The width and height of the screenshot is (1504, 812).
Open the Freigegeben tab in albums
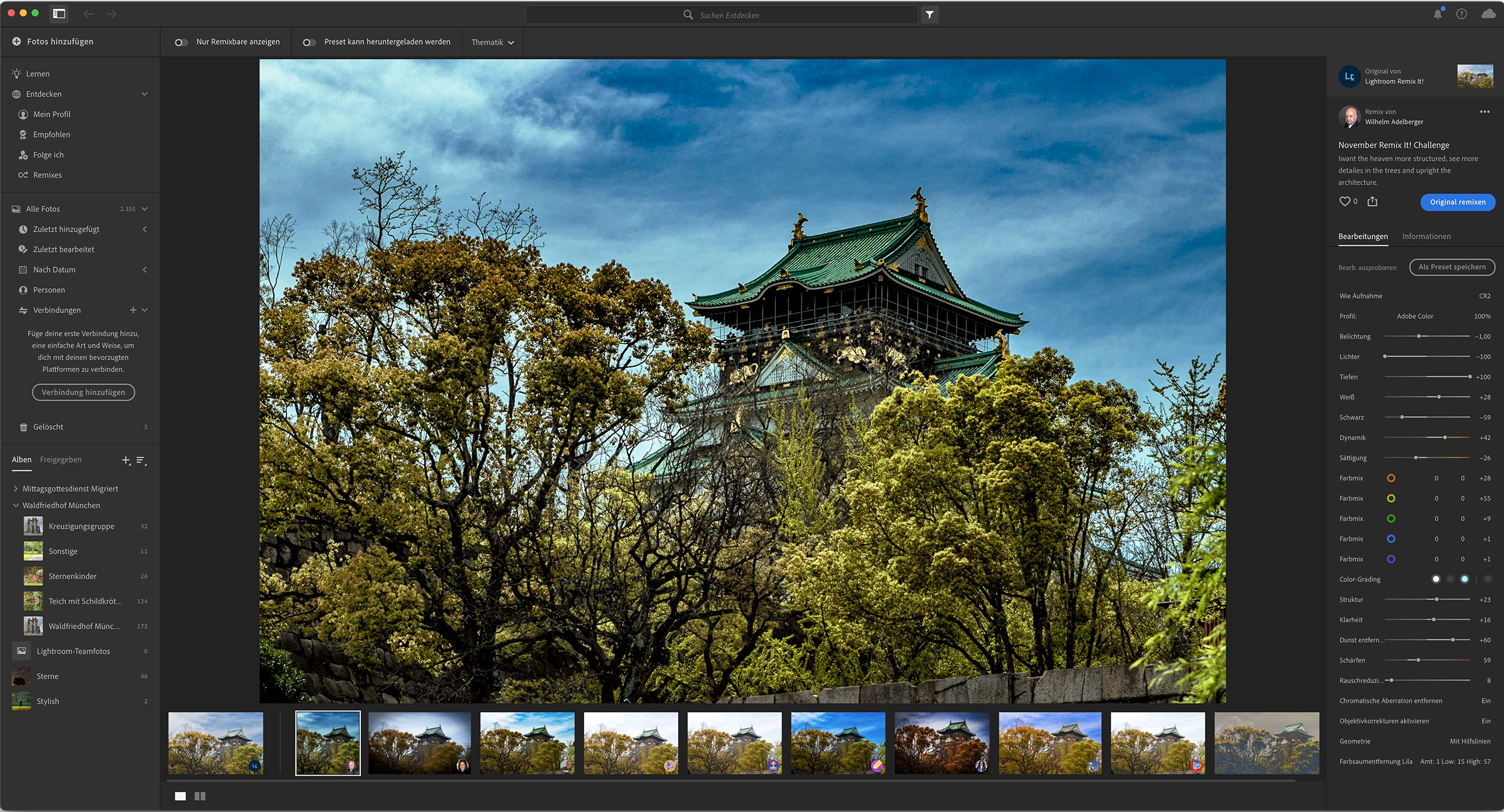coord(61,460)
